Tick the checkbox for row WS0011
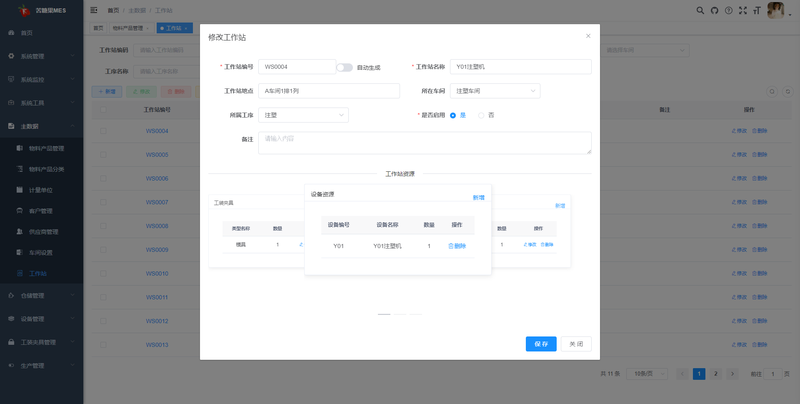Screen dimensions: 800x404 (103, 297)
